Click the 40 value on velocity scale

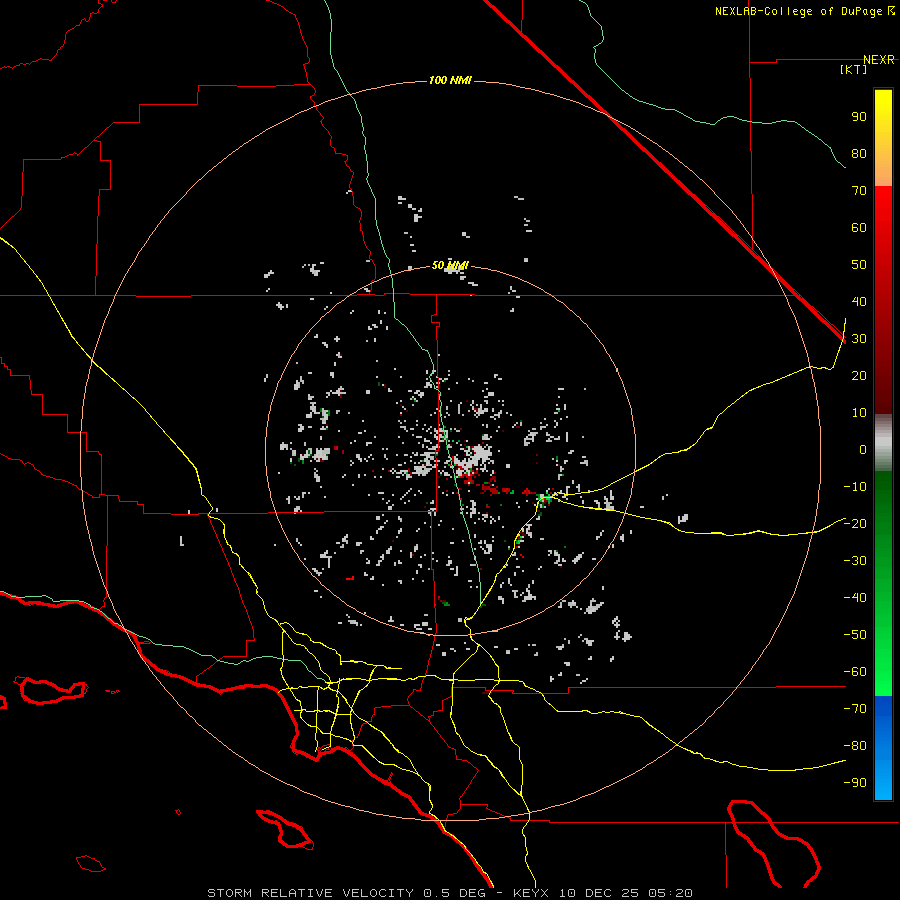point(859,301)
